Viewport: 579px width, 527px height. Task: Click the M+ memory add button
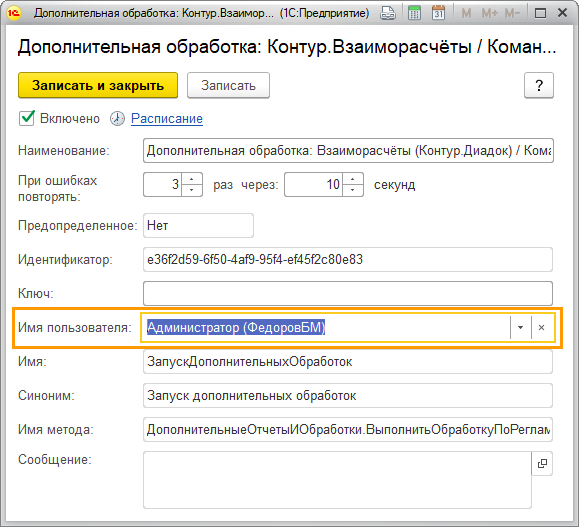click(x=490, y=14)
